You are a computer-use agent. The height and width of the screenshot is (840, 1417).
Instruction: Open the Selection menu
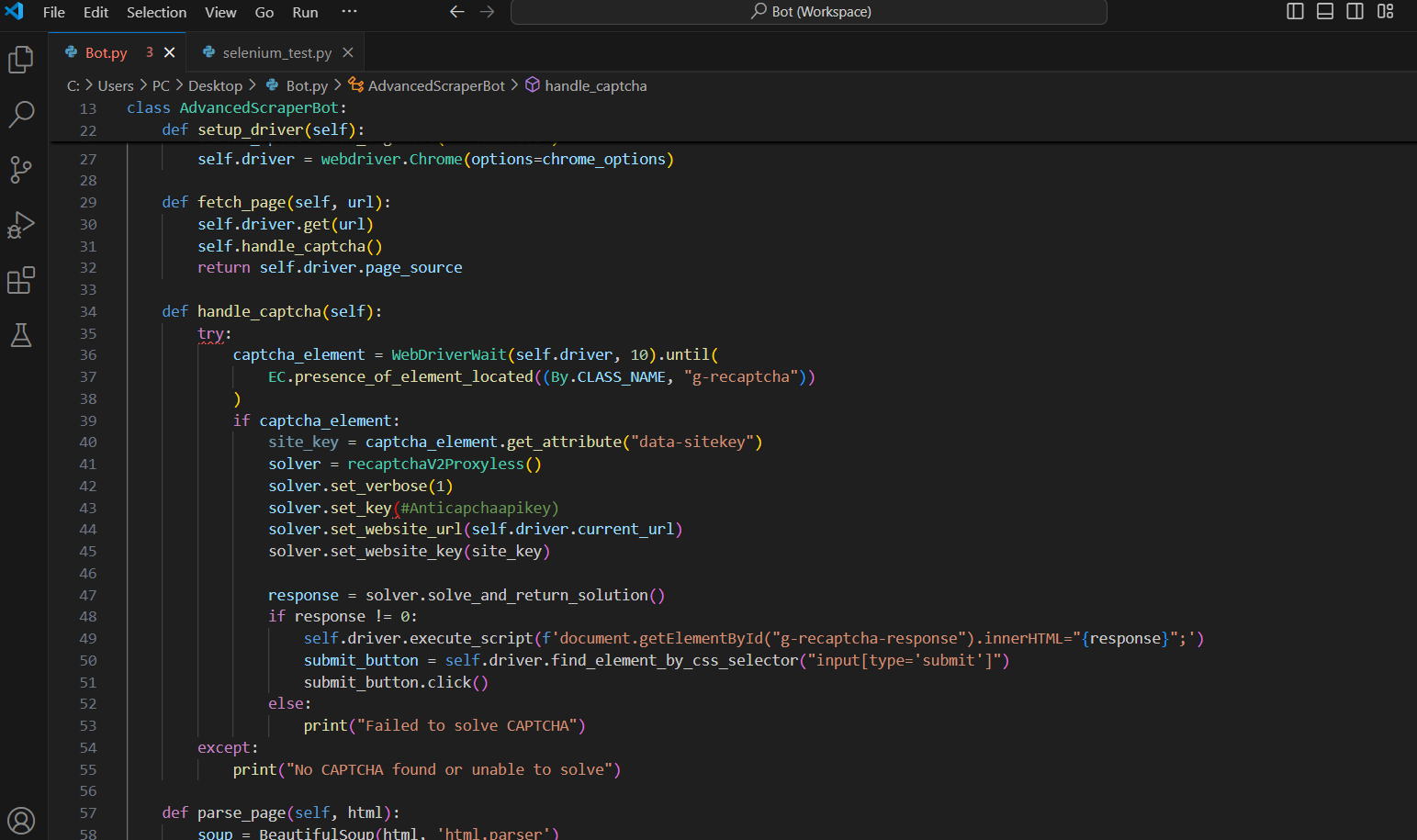tap(156, 12)
